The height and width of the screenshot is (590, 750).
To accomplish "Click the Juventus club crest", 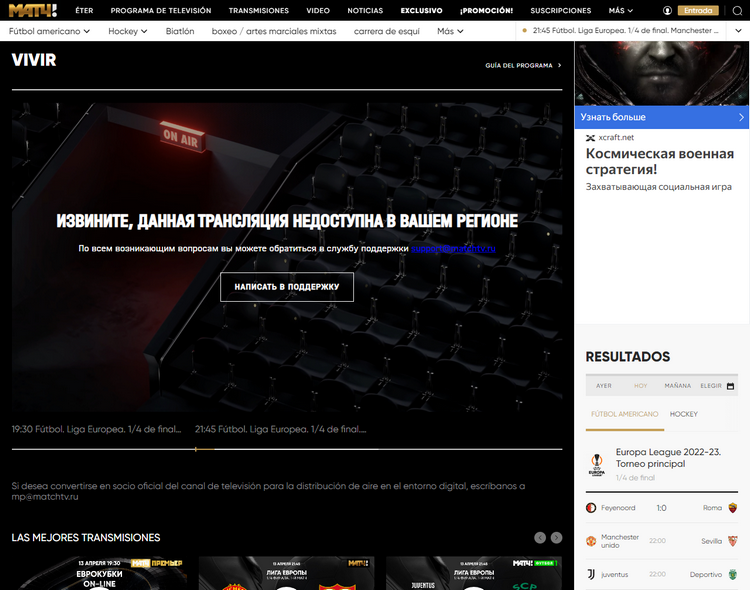I will coord(591,574).
